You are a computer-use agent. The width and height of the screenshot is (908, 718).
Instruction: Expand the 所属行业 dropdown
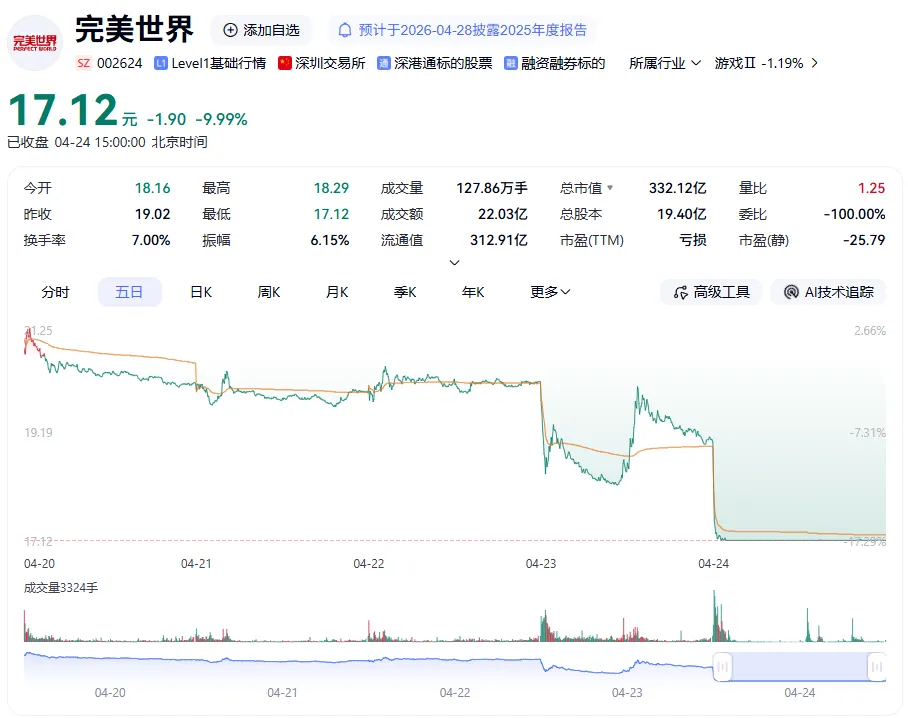pos(665,63)
